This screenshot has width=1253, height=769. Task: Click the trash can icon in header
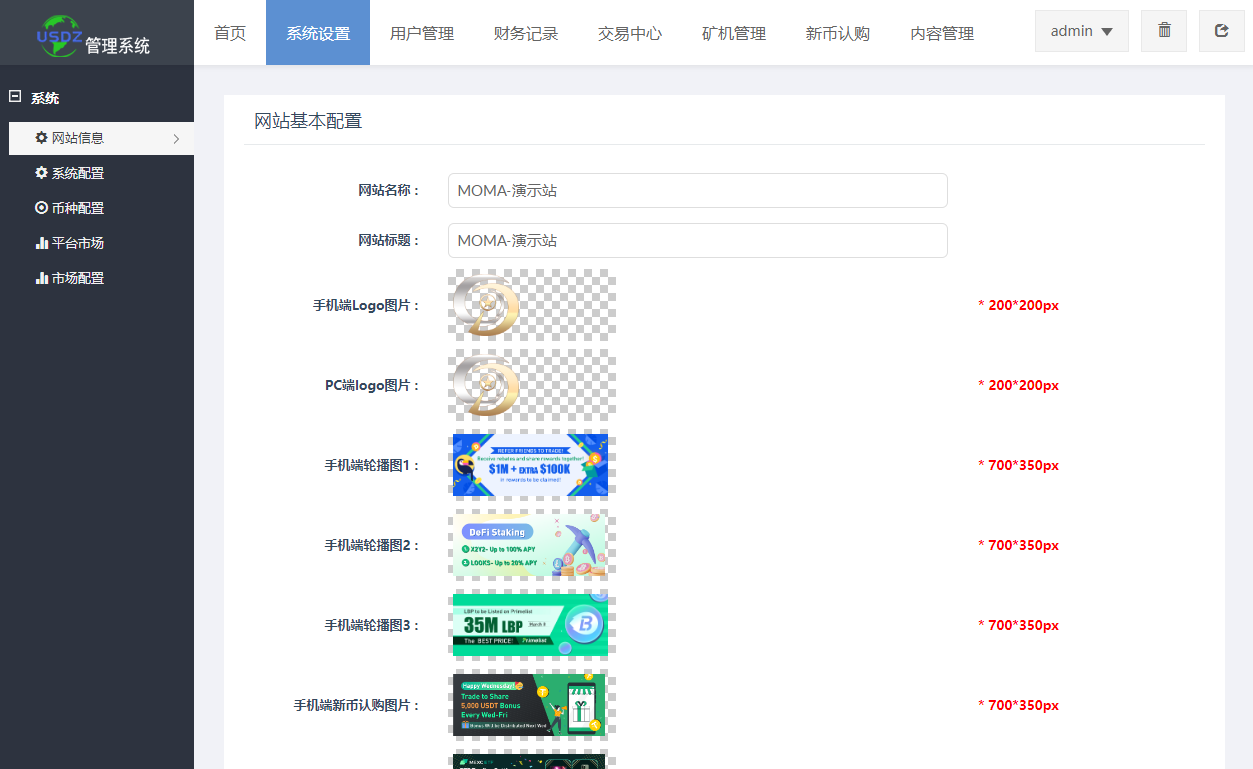pyautogui.click(x=1164, y=31)
